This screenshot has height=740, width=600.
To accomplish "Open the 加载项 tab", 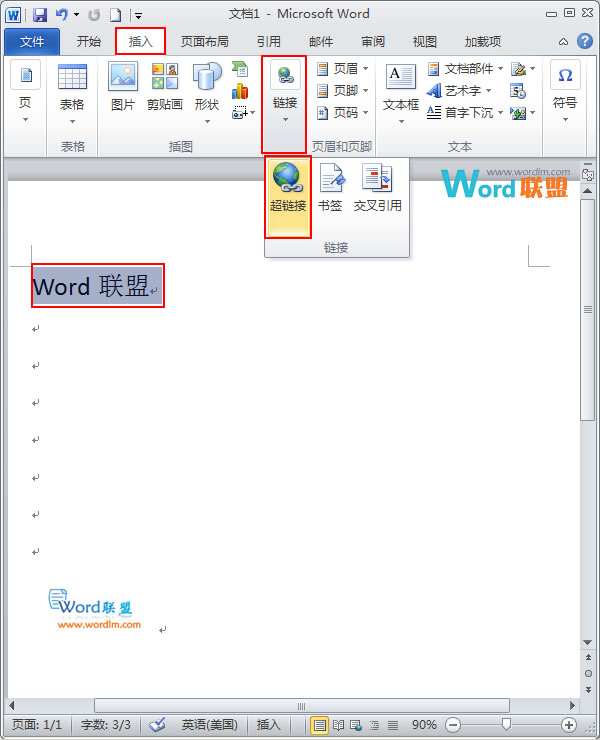I will point(482,42).
